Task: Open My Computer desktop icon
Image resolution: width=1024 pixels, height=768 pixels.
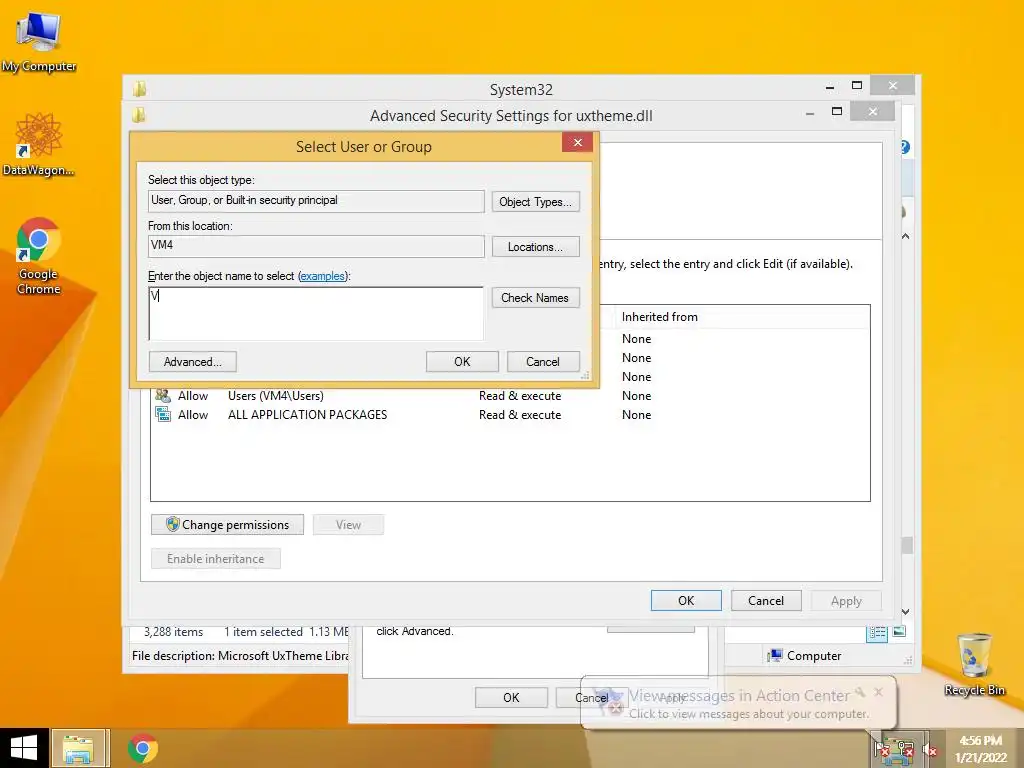Action: click(39, 42)
